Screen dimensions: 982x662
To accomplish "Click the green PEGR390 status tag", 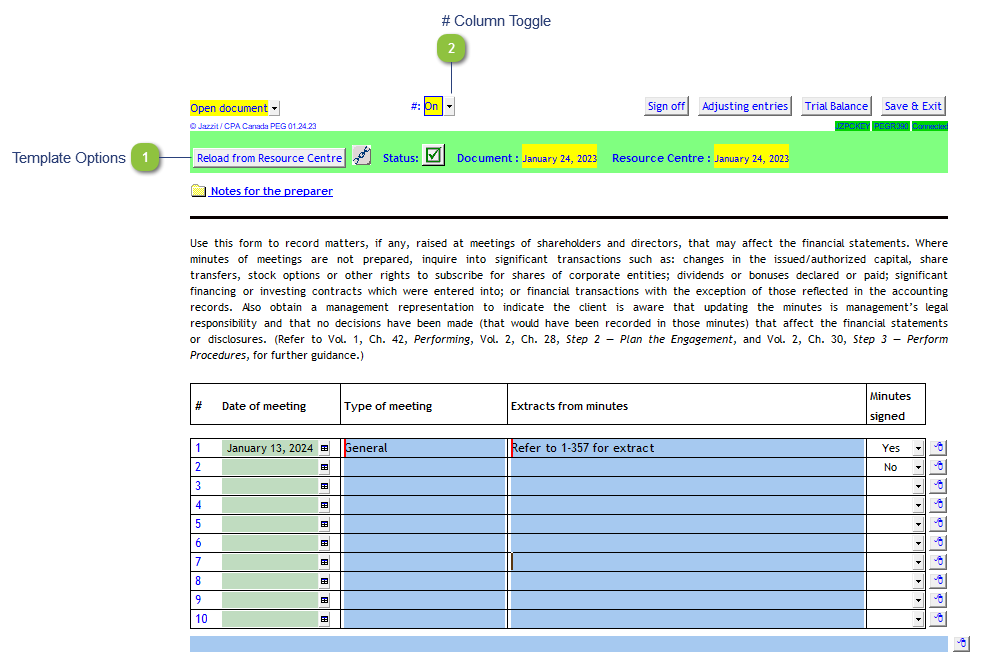I will 891,127.
